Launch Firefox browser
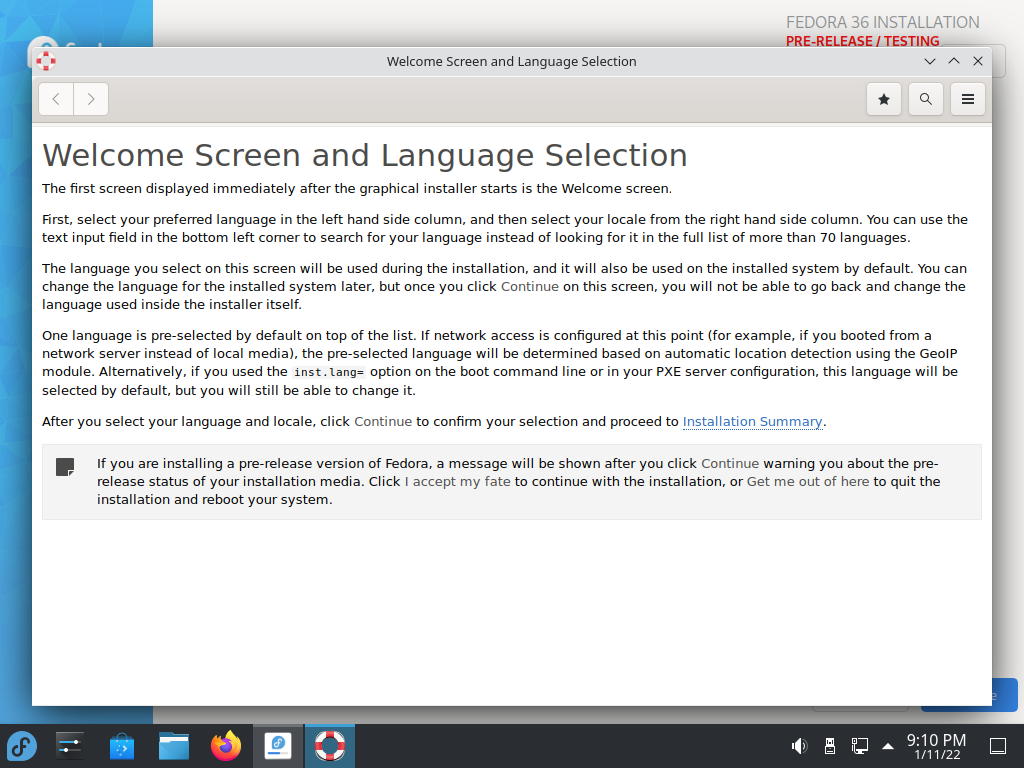Viewport: 1024px width, 768px height. [x=226, y=746]
